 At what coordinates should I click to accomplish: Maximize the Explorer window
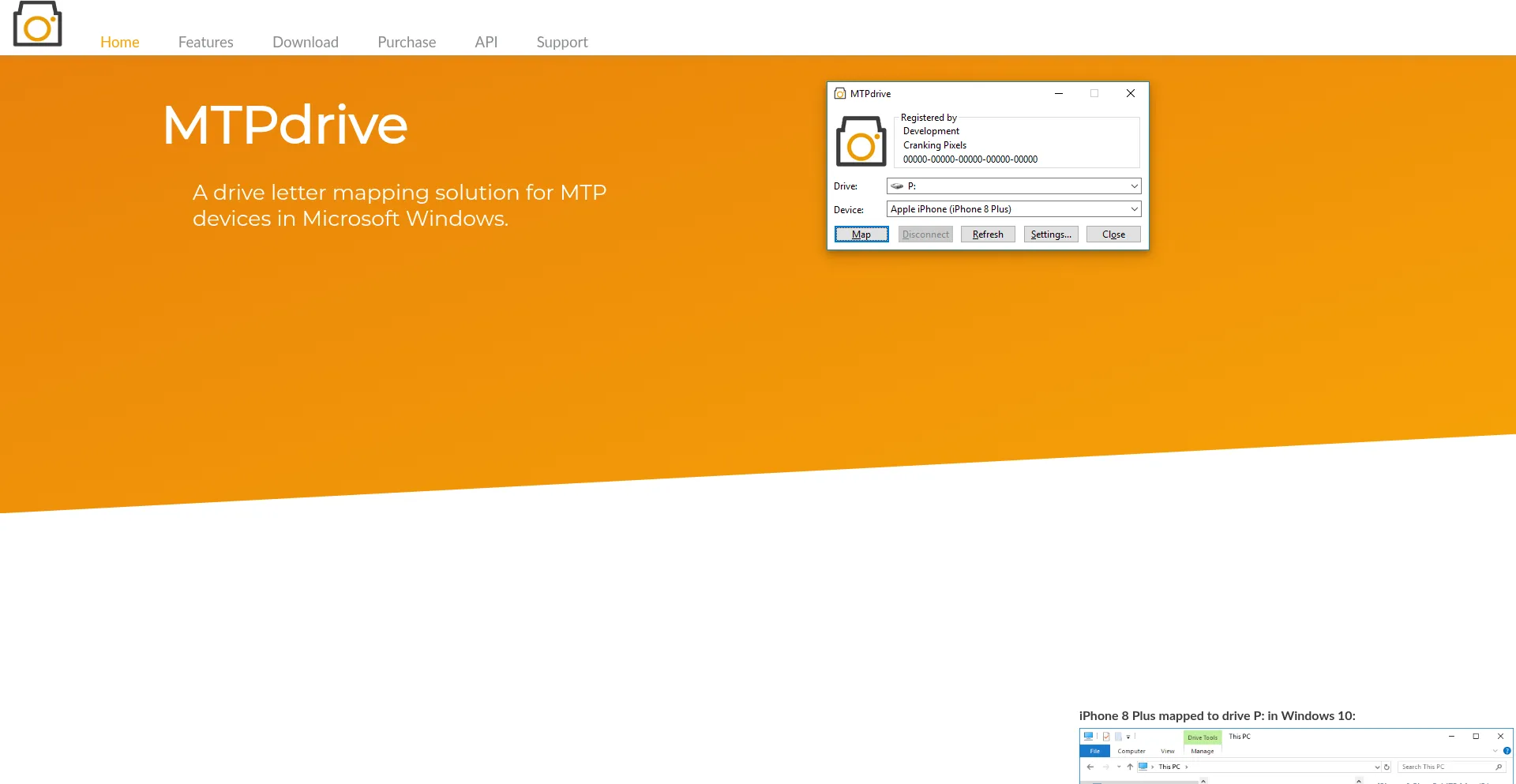pos(1476,736)
